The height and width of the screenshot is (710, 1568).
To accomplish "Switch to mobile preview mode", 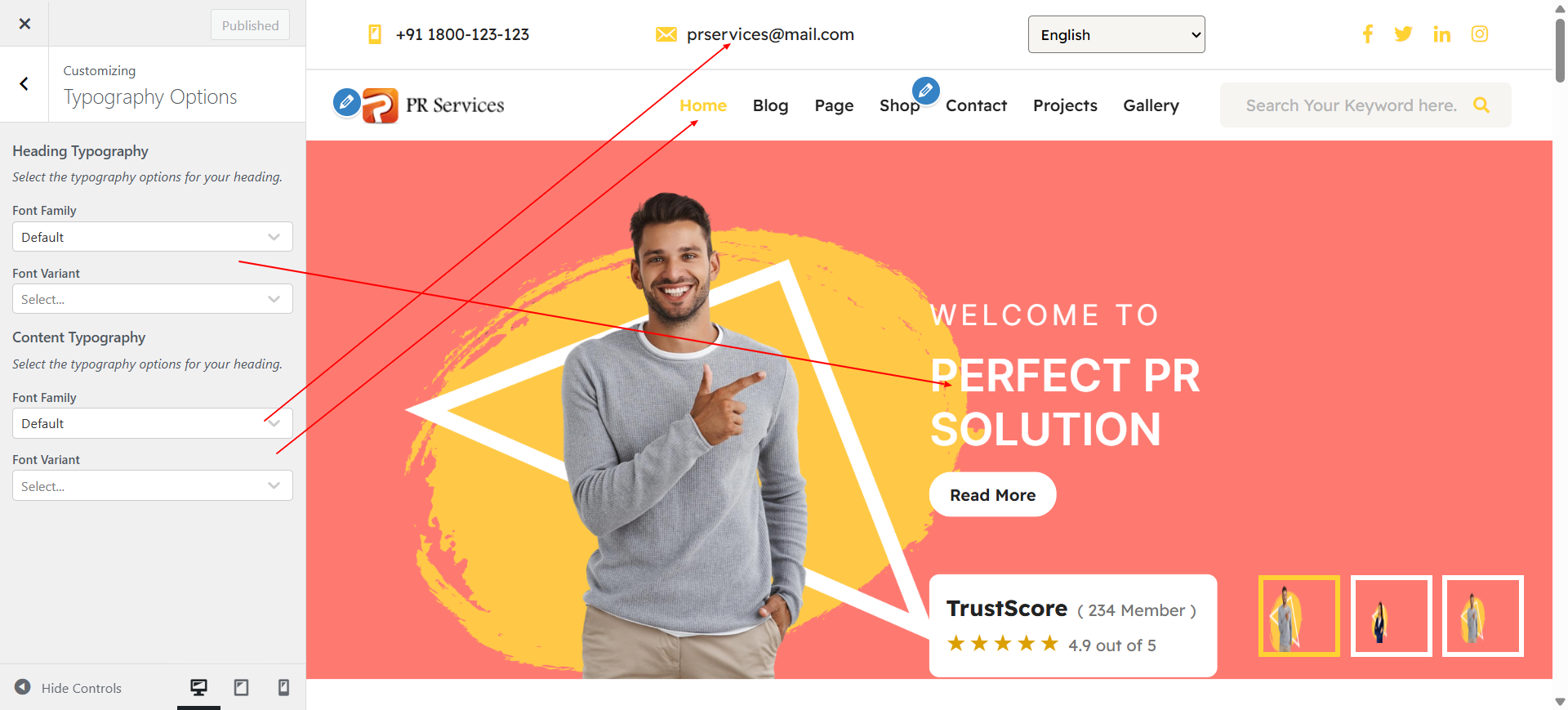I will 283,687.
